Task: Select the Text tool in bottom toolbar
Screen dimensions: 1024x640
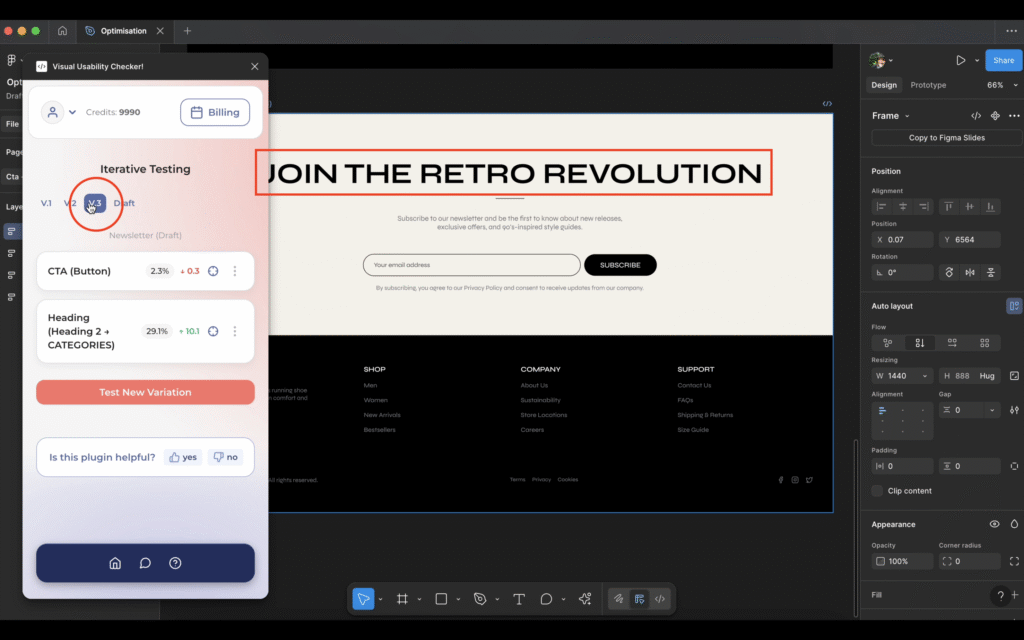Action: pos(519,599)
